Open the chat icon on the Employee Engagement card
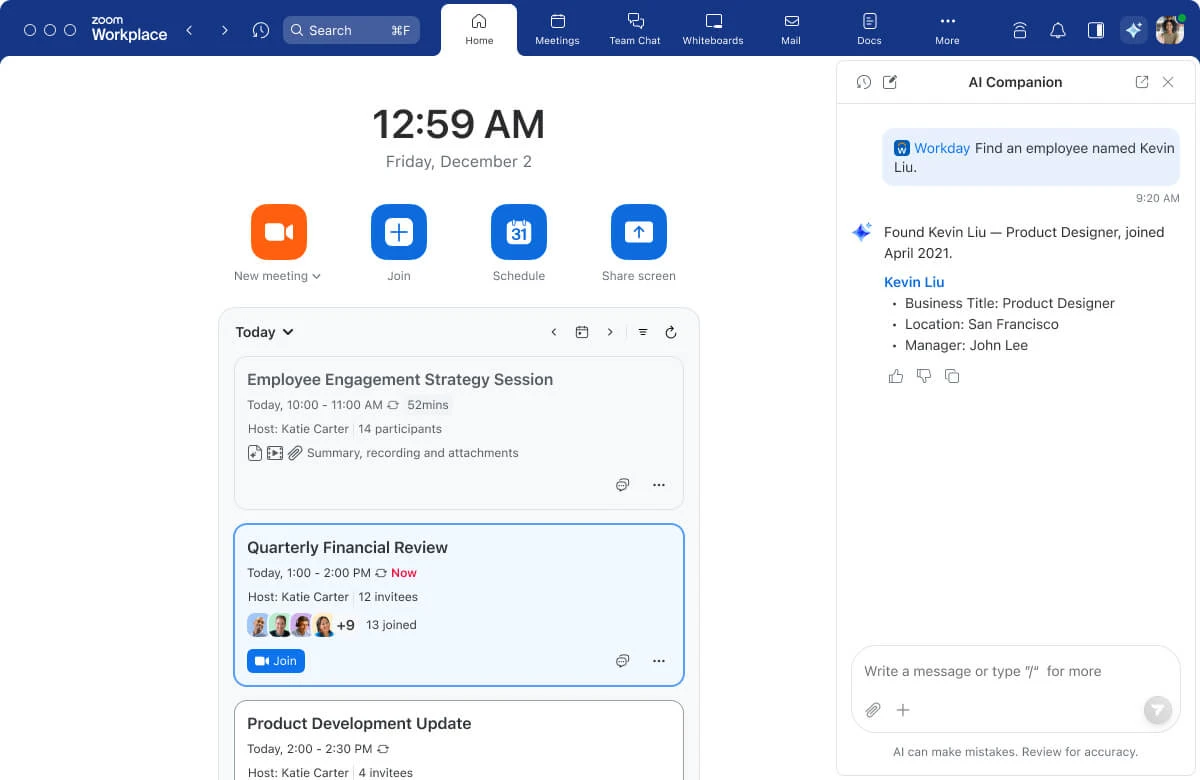The height and width of the screenshot is (780, 1200). (x=623, y=485)
